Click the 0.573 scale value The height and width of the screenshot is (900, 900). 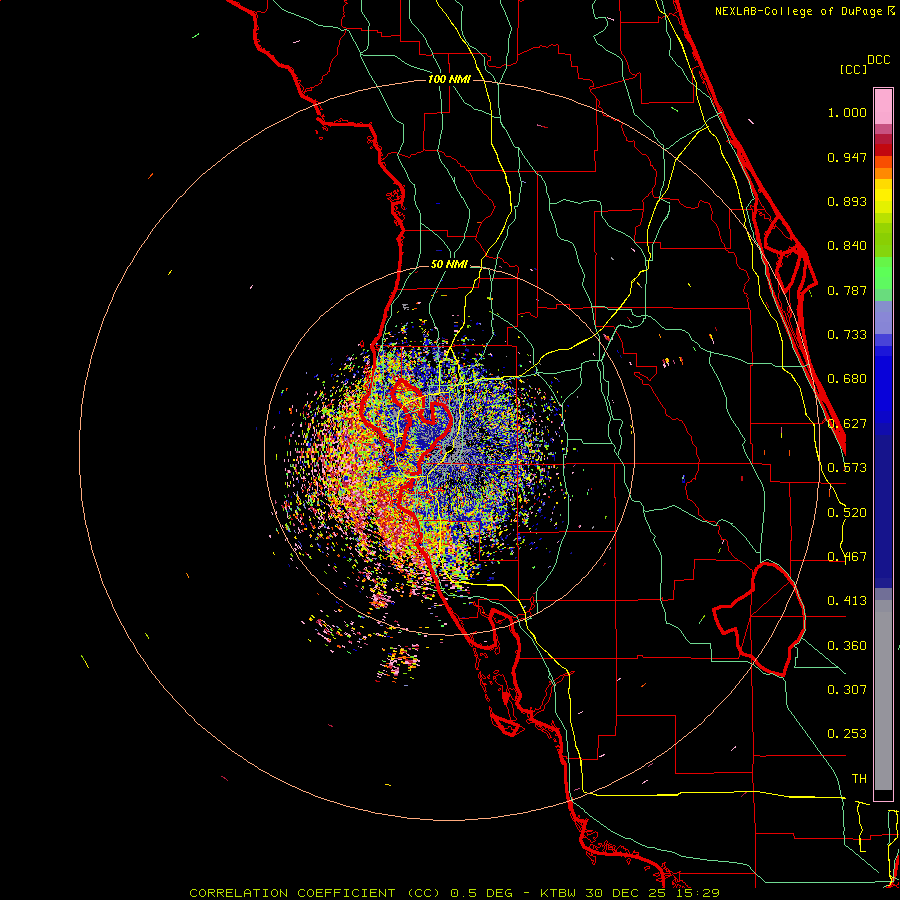point(847,468)
